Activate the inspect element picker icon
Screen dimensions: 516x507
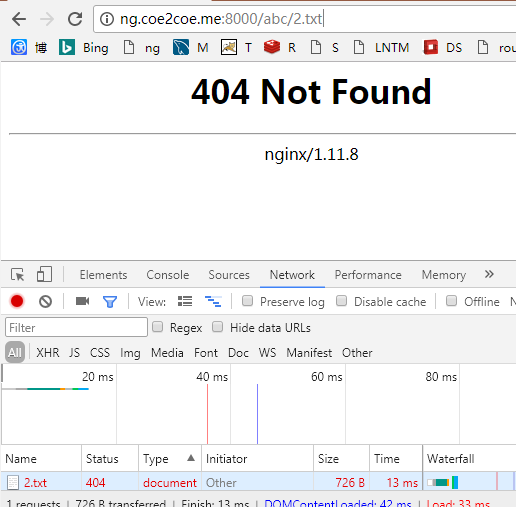click(x=17, y=275)
